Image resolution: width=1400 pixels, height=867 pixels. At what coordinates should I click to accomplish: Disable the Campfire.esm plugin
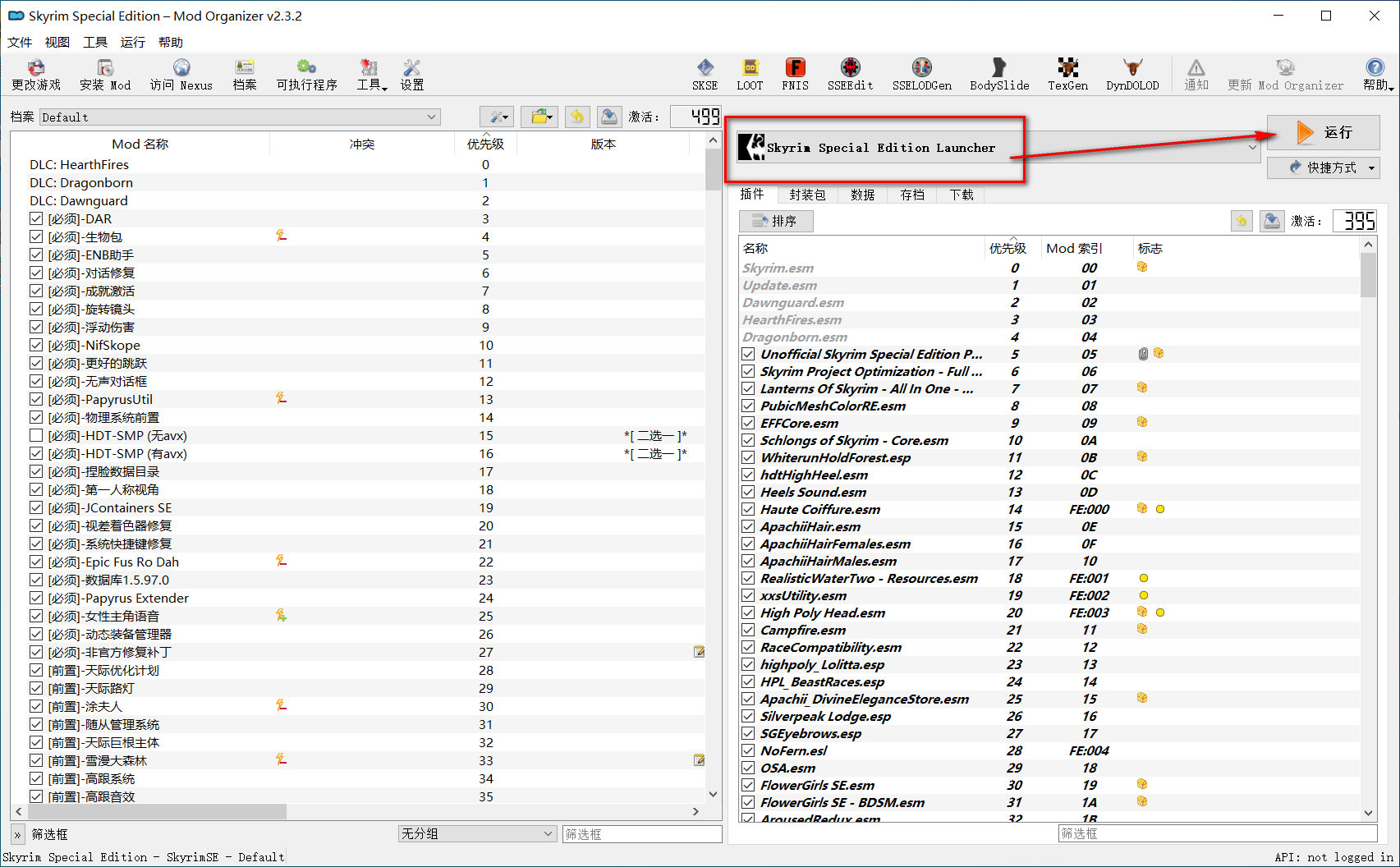748,630
